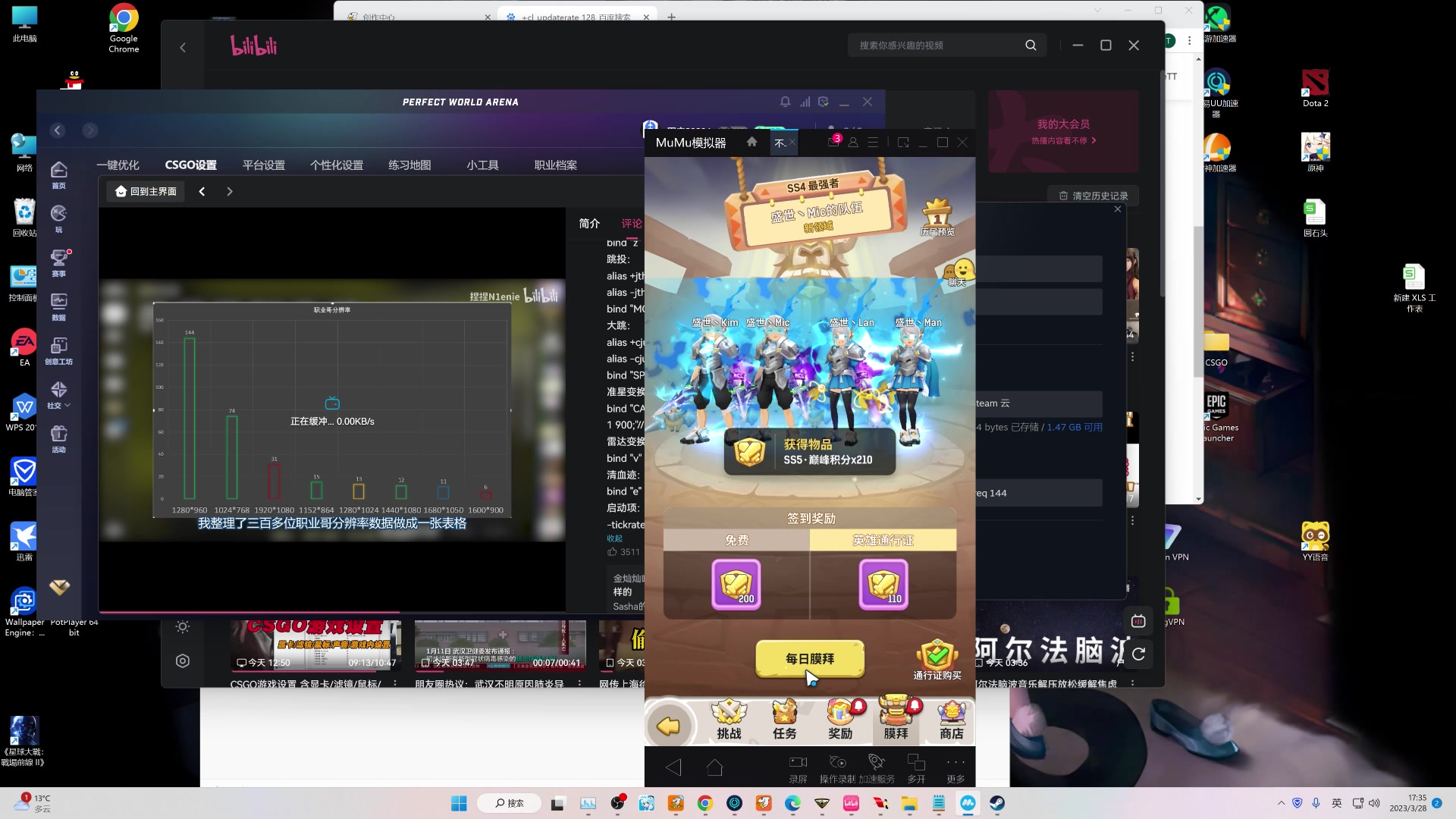Open 我的大会员 banner in bilibili
The width and height of the screenshot is (1456, 819).
tap(1063, 131)
